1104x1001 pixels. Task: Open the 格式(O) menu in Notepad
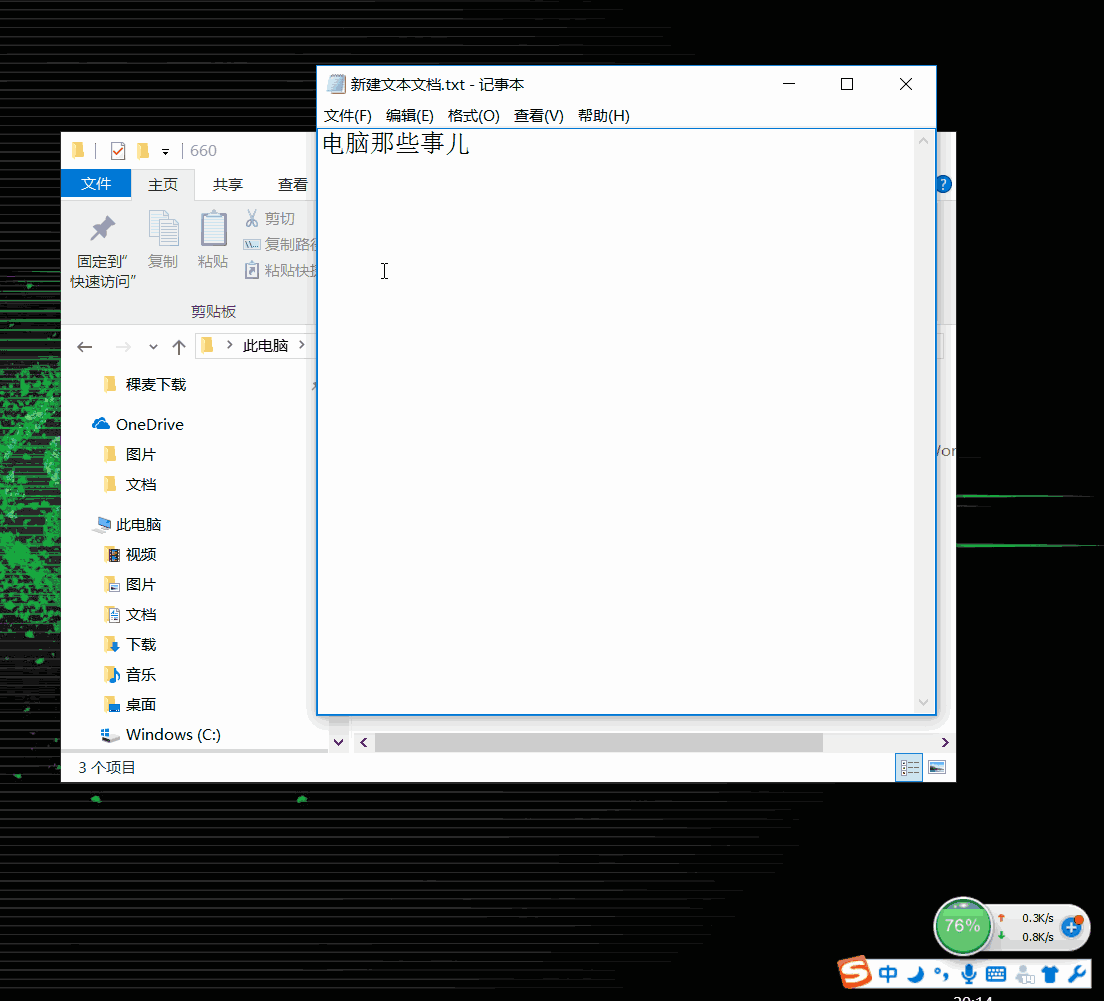coord(473,116)
